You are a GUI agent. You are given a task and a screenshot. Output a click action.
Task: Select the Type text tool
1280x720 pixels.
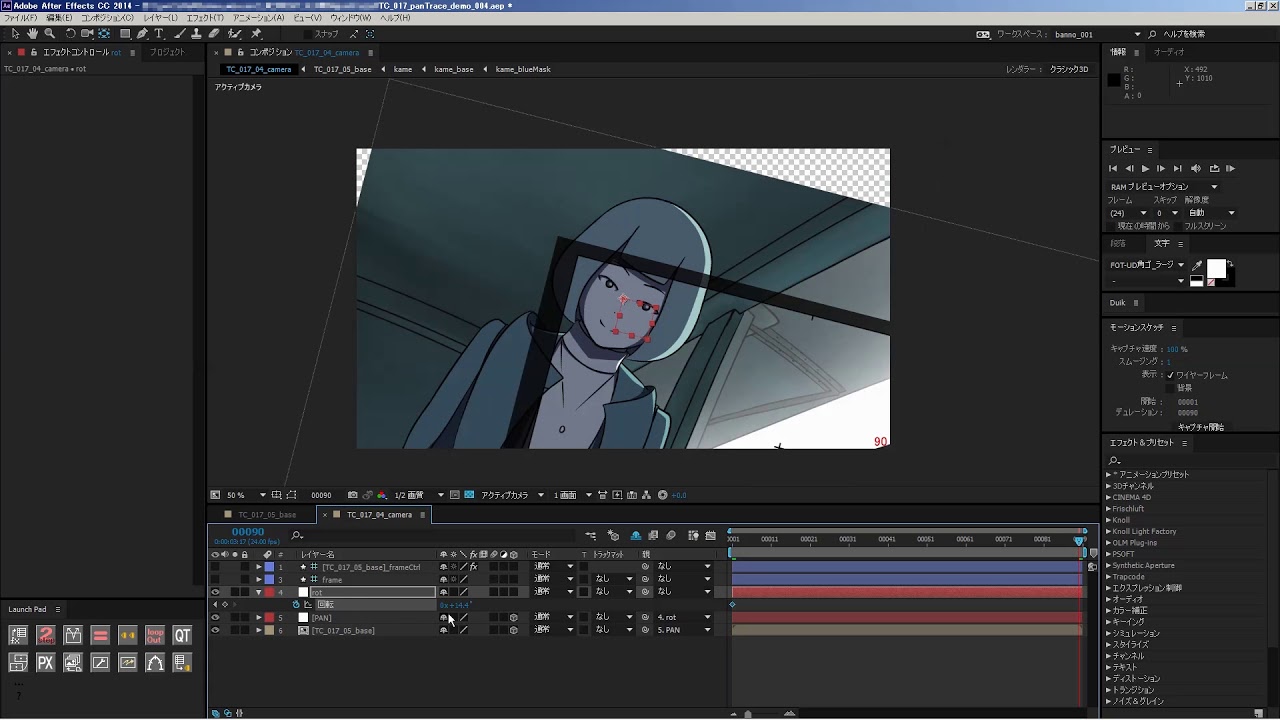click(159, 34)
